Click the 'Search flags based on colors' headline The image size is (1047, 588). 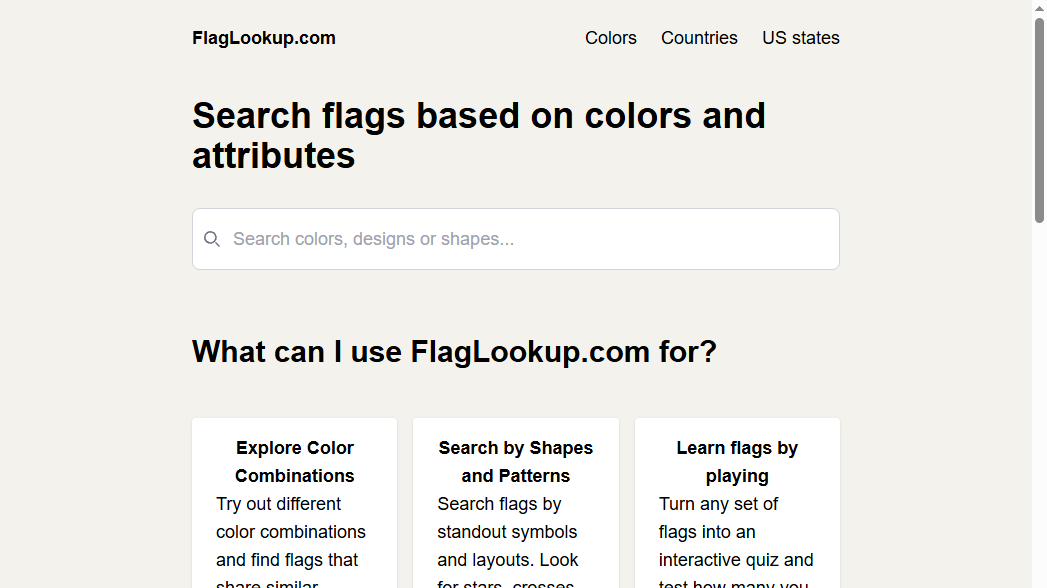click(x=479, y=135)
